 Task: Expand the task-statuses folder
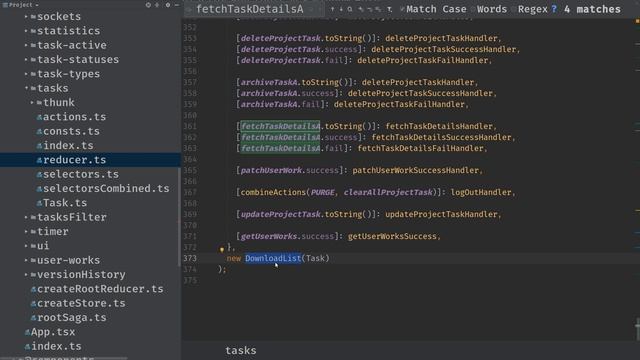pos(26,60)
